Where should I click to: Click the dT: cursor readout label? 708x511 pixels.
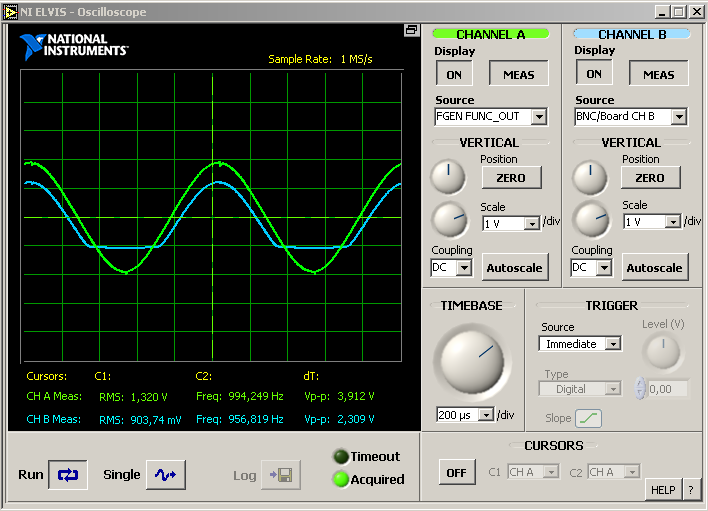[311, 376]
